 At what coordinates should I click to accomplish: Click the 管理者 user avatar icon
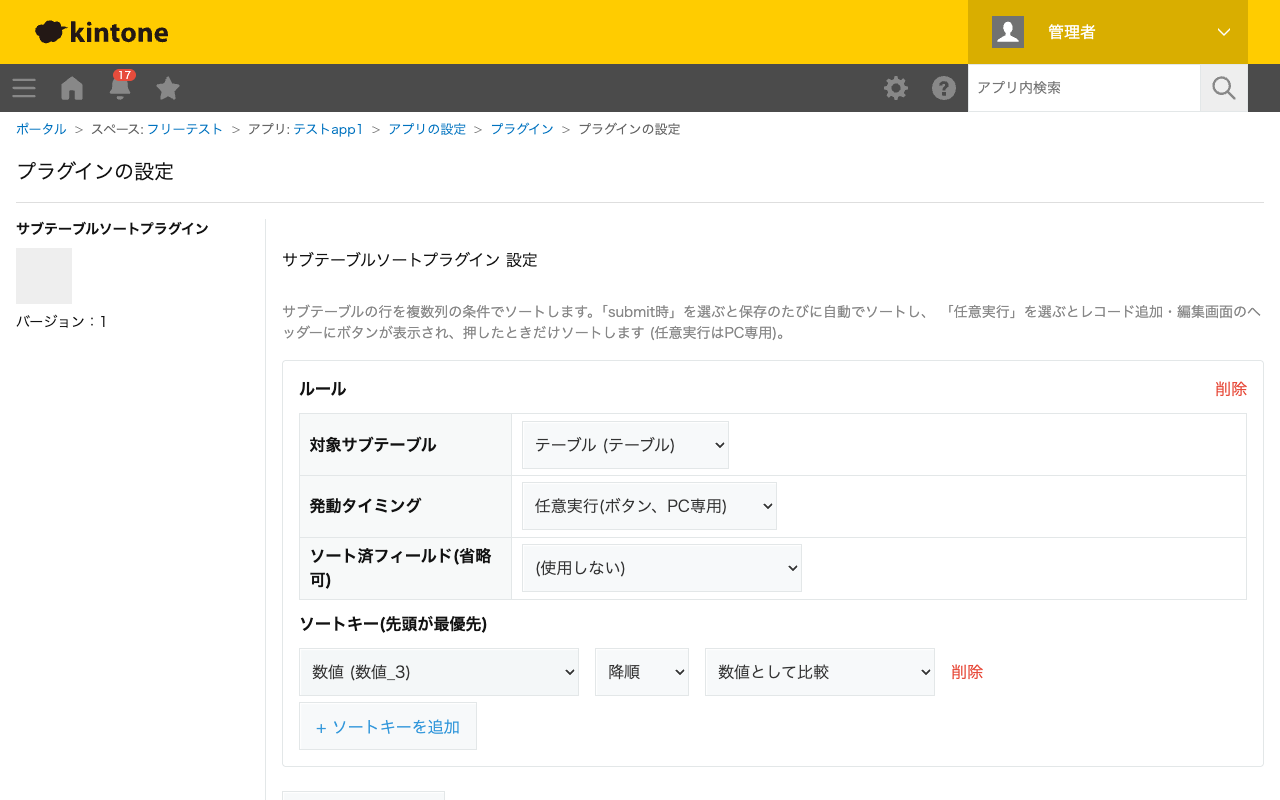tap(1008, 32)
